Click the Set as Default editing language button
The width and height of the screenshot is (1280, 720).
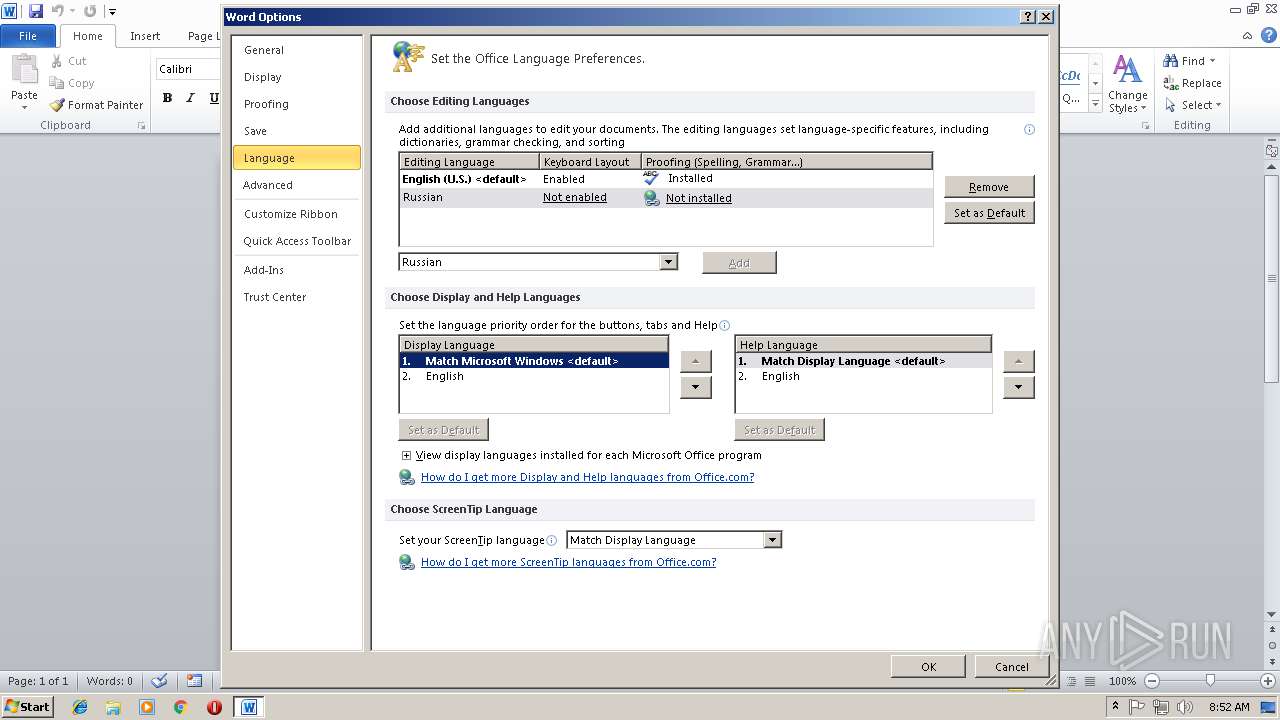989,213
